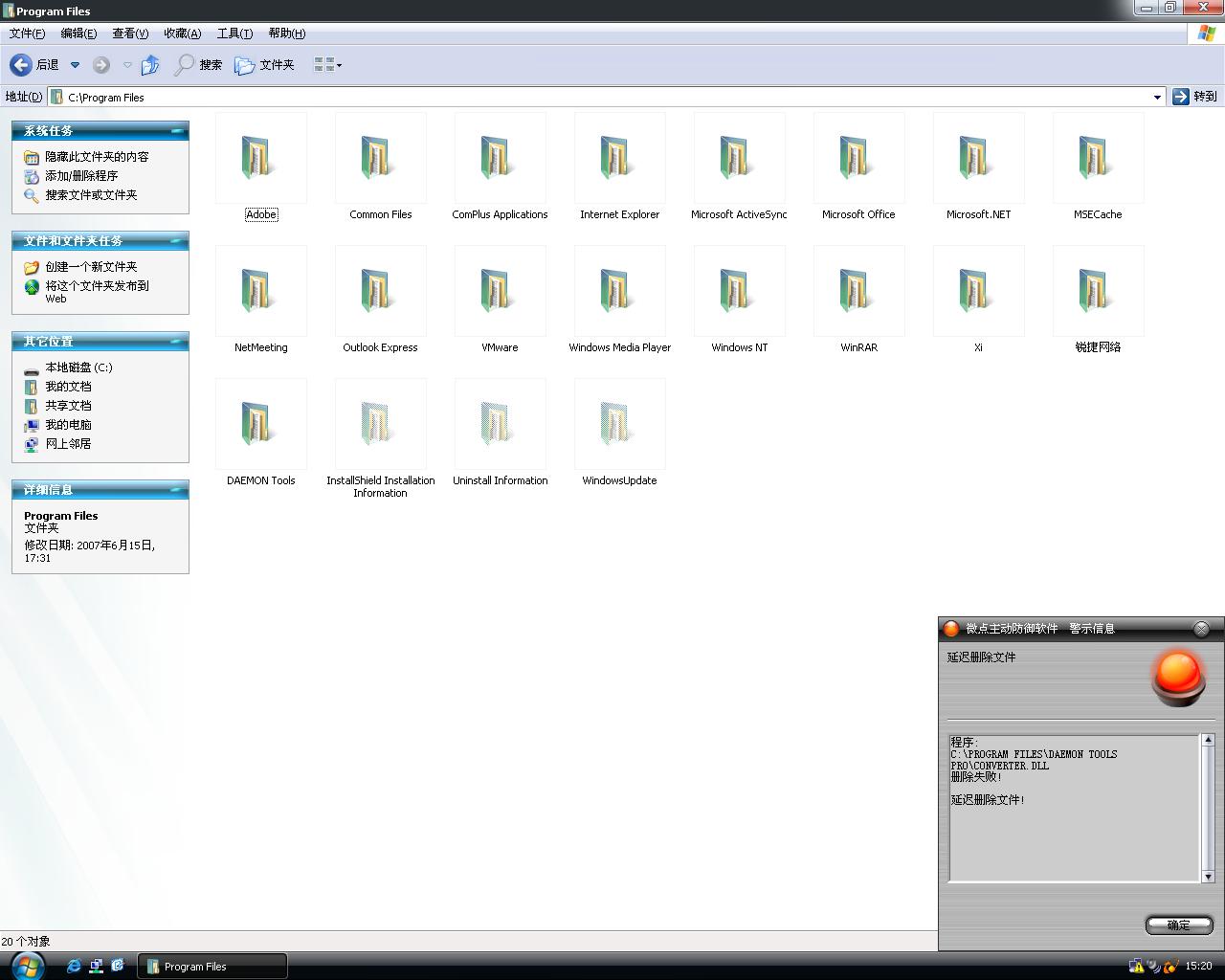This screenshot has width=1225, height=980.
Task: Go up one folder level
Action: click(150, 65)
